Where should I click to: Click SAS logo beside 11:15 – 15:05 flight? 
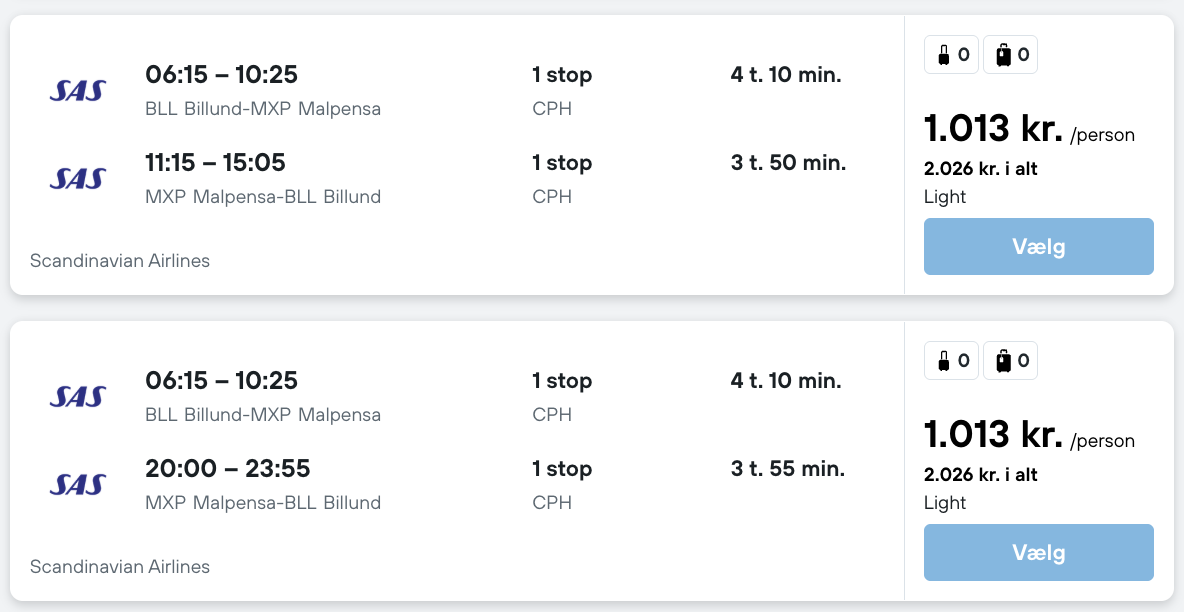[77, 179]
